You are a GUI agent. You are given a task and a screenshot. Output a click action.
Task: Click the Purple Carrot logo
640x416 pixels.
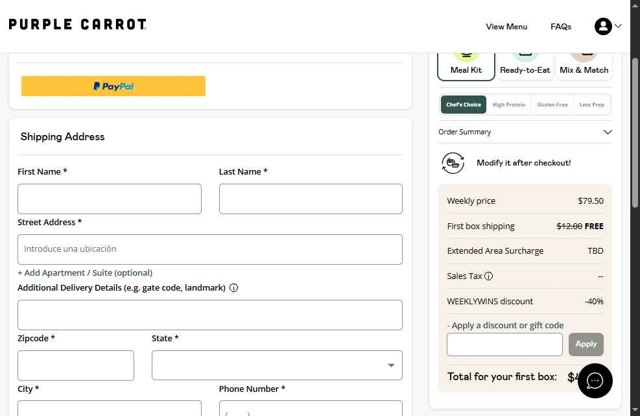[77, 24]
